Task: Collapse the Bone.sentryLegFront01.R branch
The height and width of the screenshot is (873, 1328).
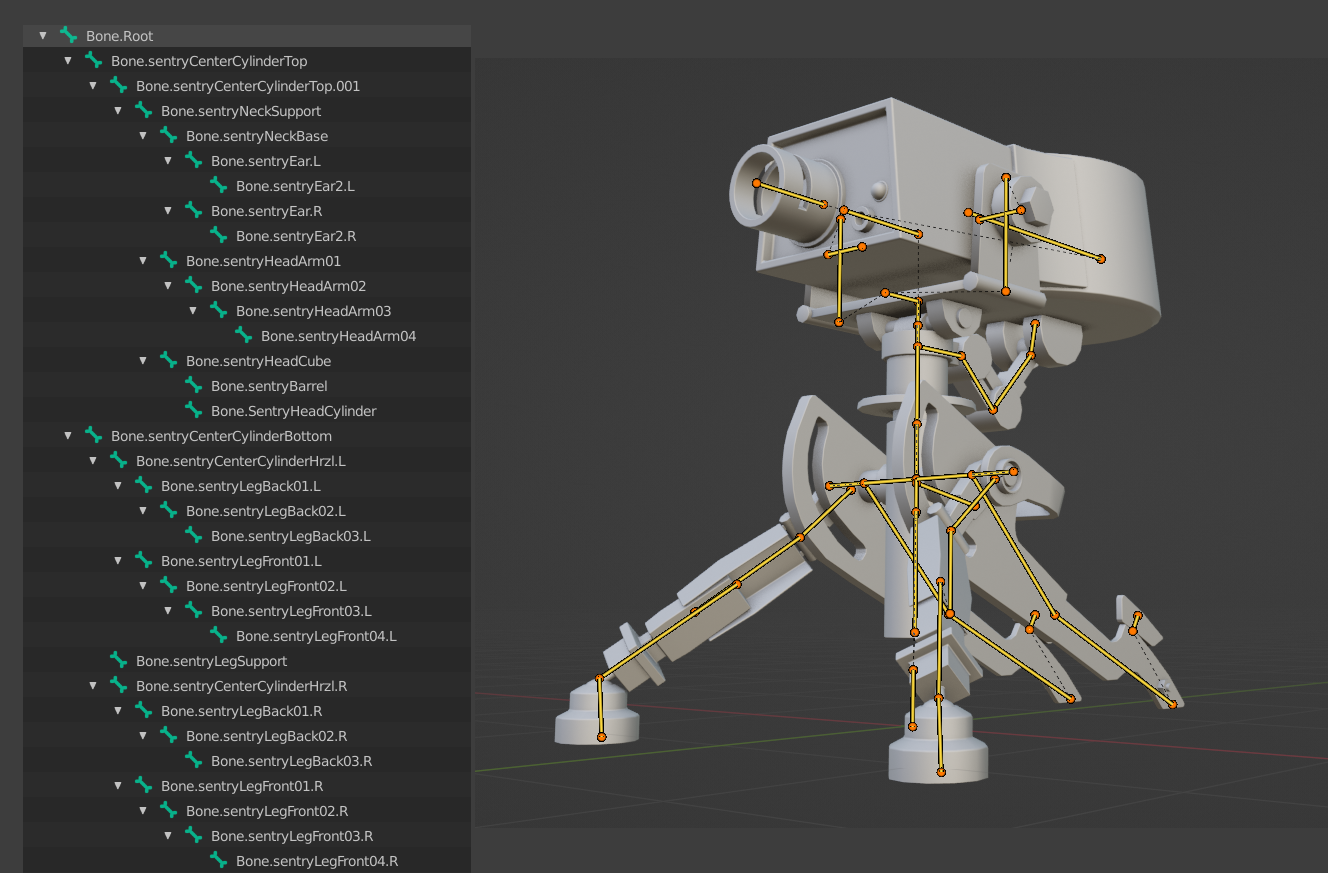Action: 118,785
